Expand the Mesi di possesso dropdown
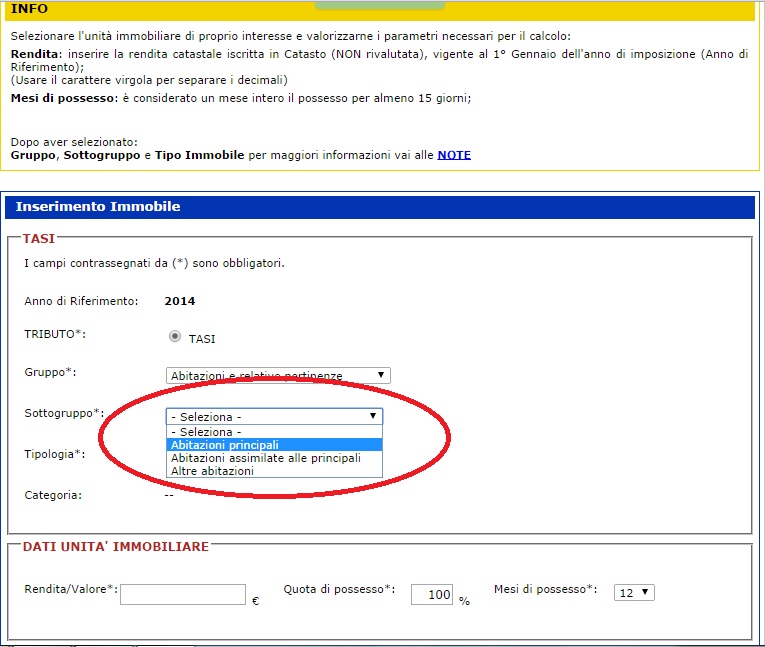Screen dimensions: 765x647 634,592
